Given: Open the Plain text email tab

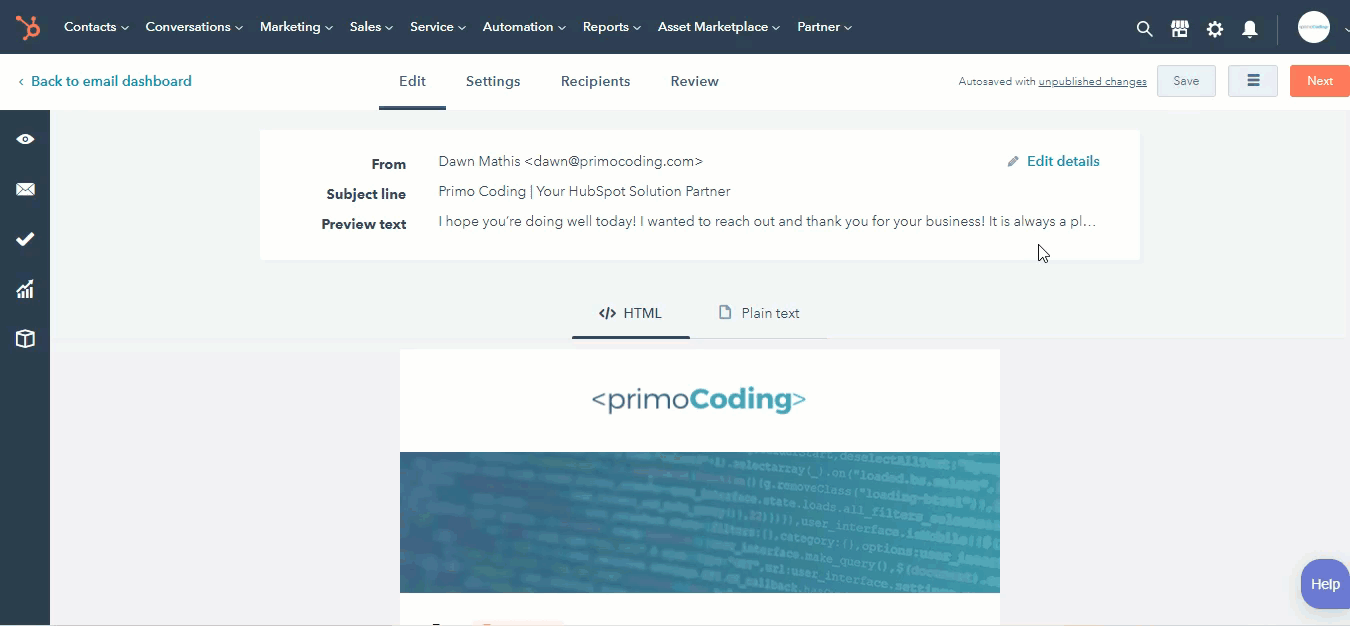Looking at the screenshot, I should [x=758, y=313].
